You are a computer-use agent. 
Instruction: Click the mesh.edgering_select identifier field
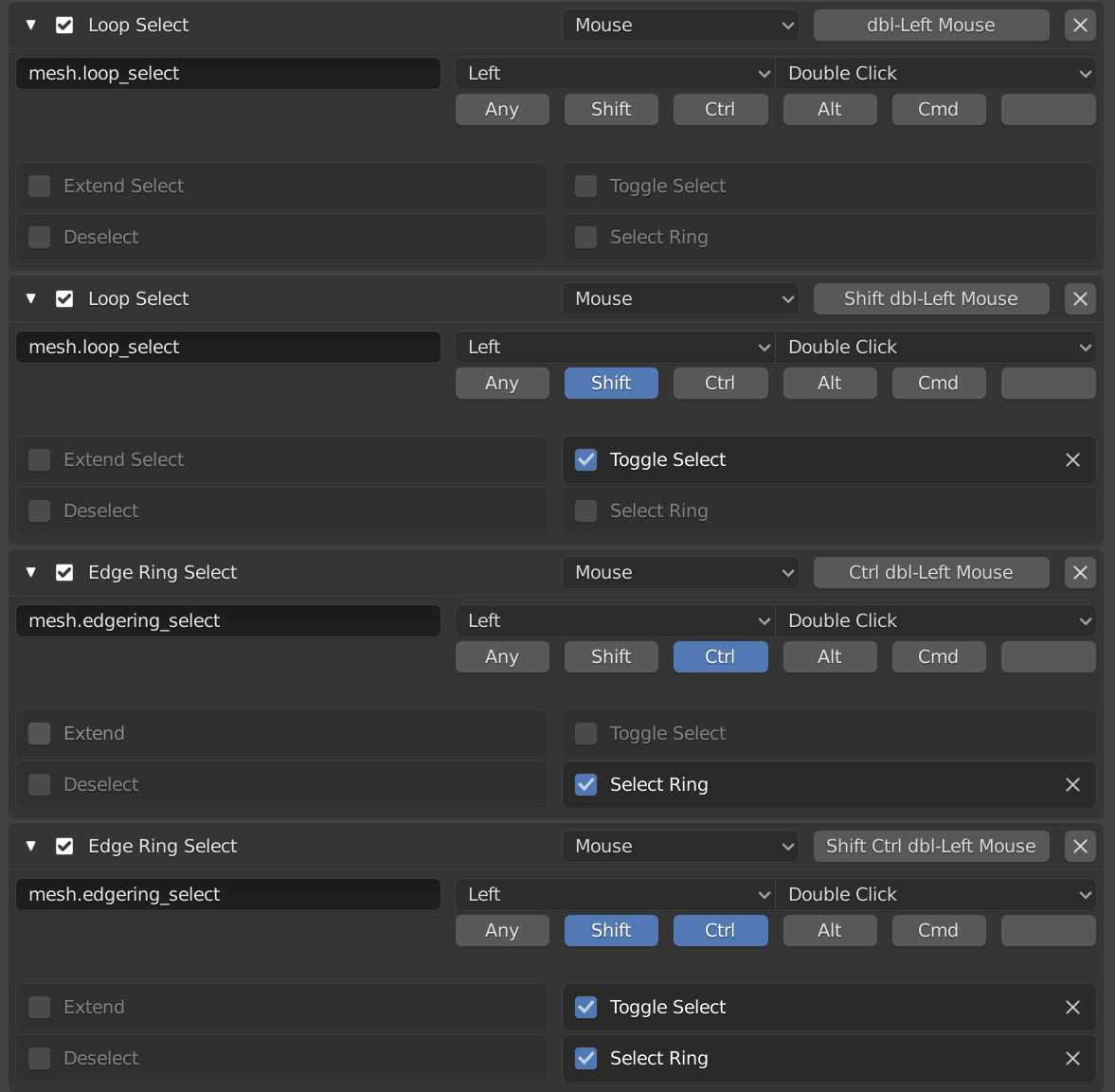(x=227, y=620)
